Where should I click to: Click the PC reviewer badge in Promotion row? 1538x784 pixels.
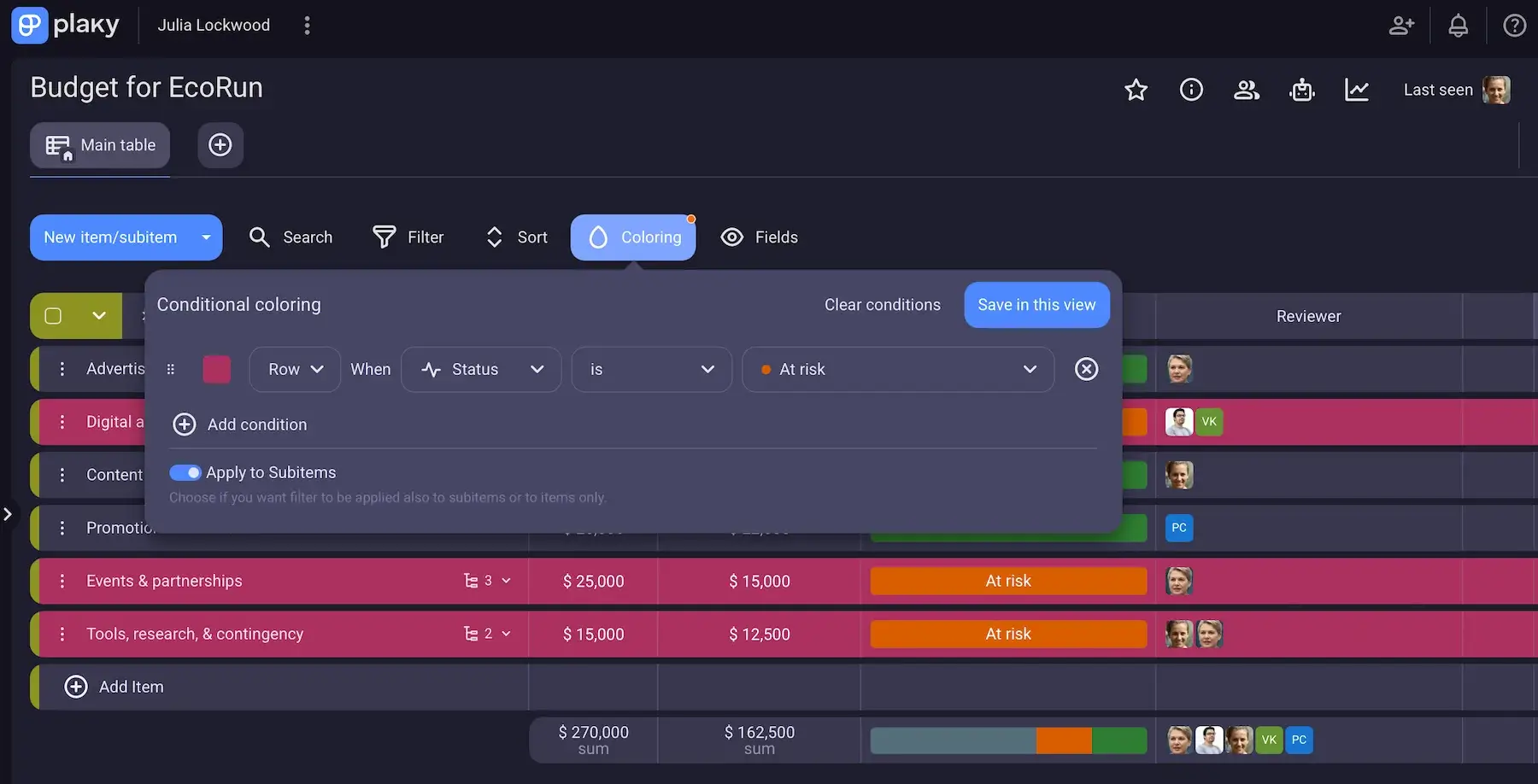click(x=1179, y=528)
